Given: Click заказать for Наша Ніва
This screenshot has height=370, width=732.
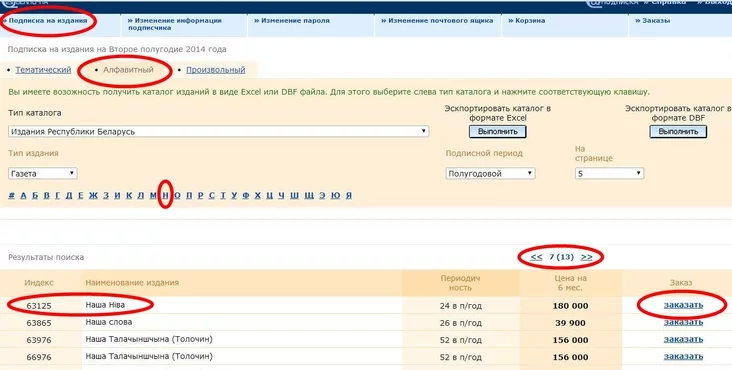Looking at the screenshot, I should point(683,306).
